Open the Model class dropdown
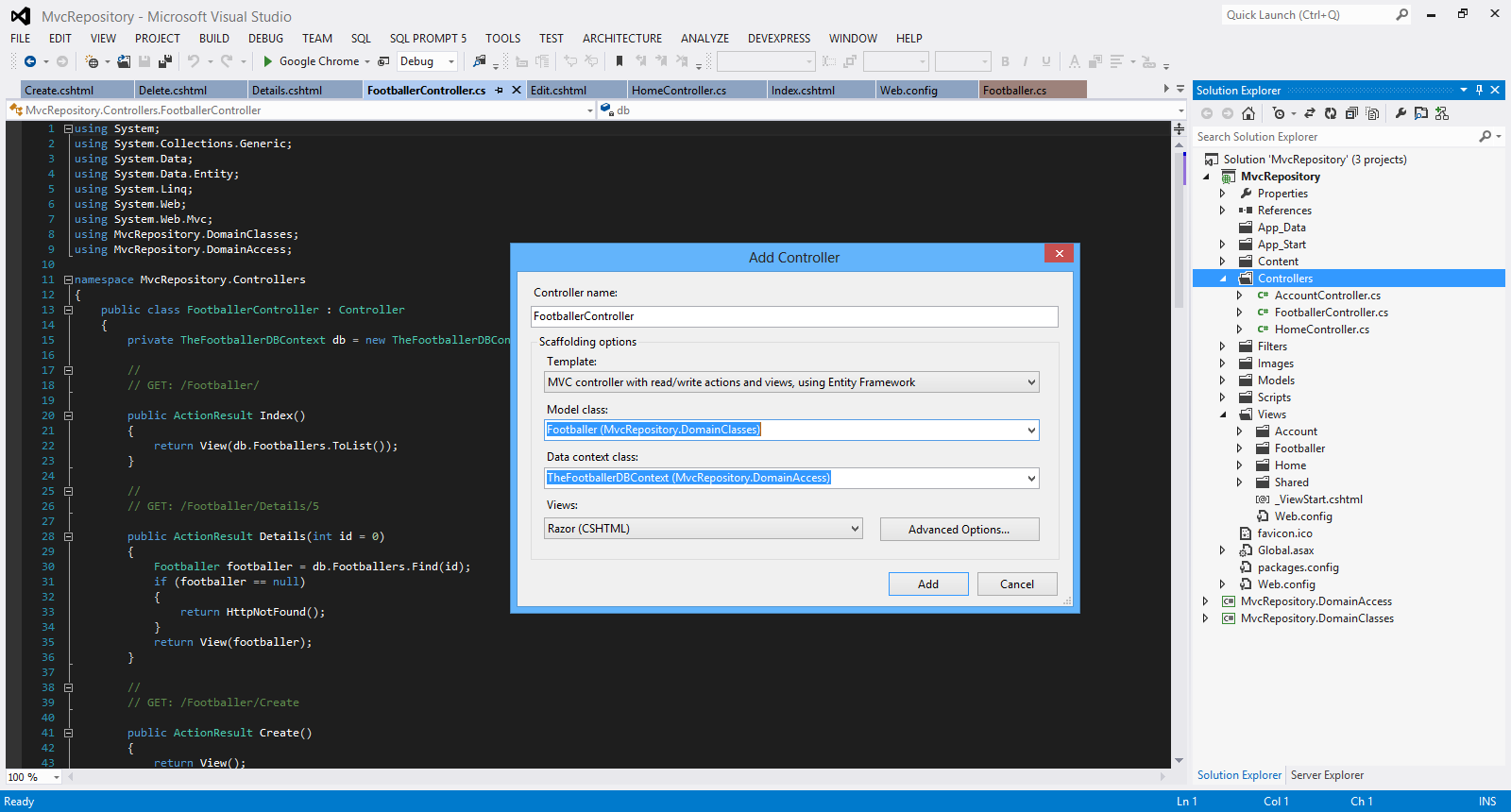The height and width of the screenshot is (812, 1511). (1031, 431)
